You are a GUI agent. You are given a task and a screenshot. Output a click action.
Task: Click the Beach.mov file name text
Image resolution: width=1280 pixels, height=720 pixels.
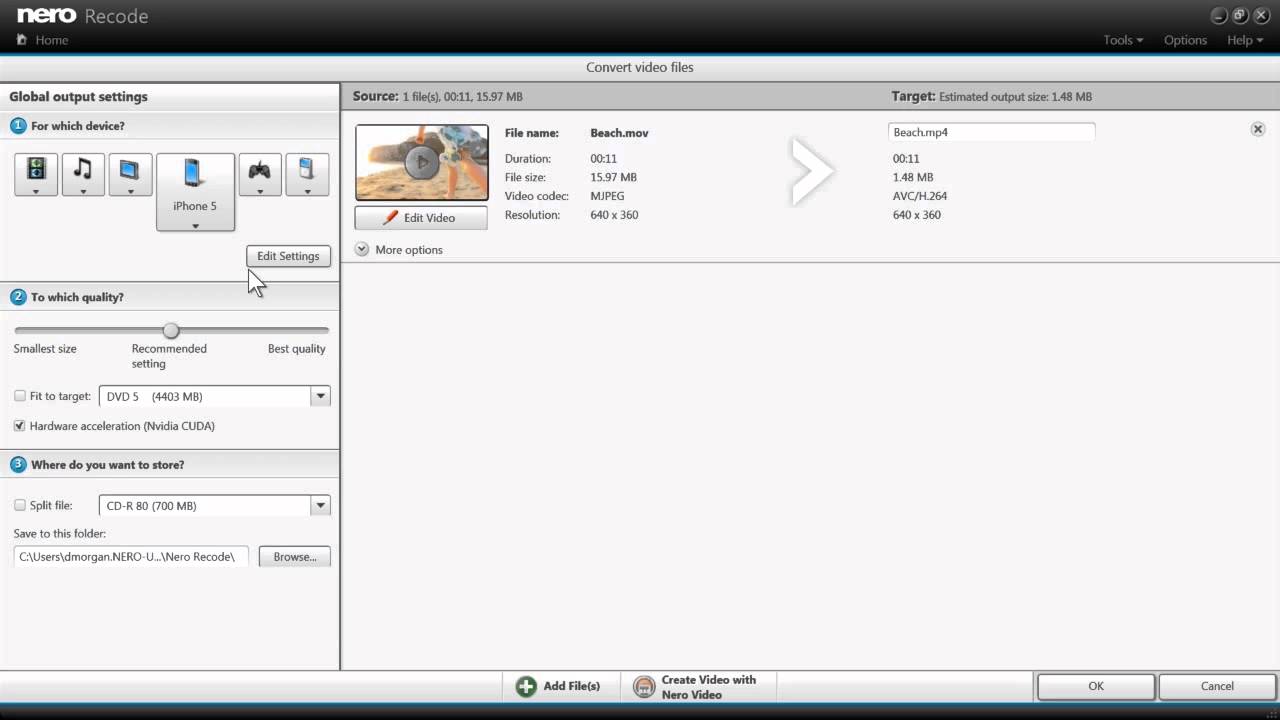[x=619, y=133]
